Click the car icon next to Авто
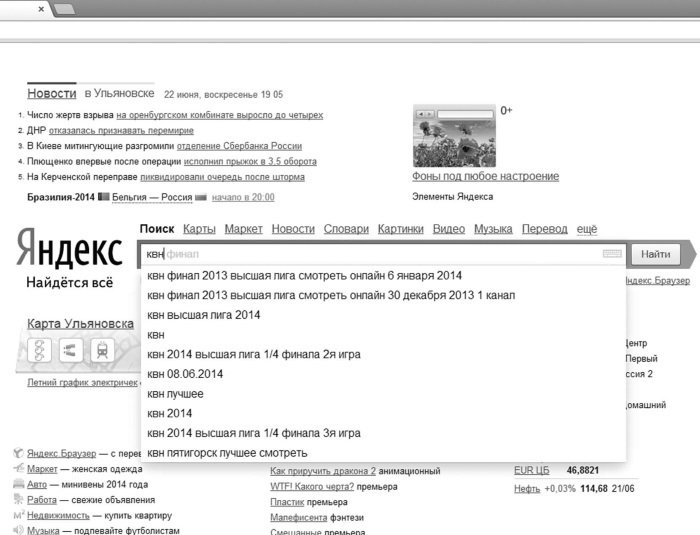700x535 pixels. tap(18, 484)
